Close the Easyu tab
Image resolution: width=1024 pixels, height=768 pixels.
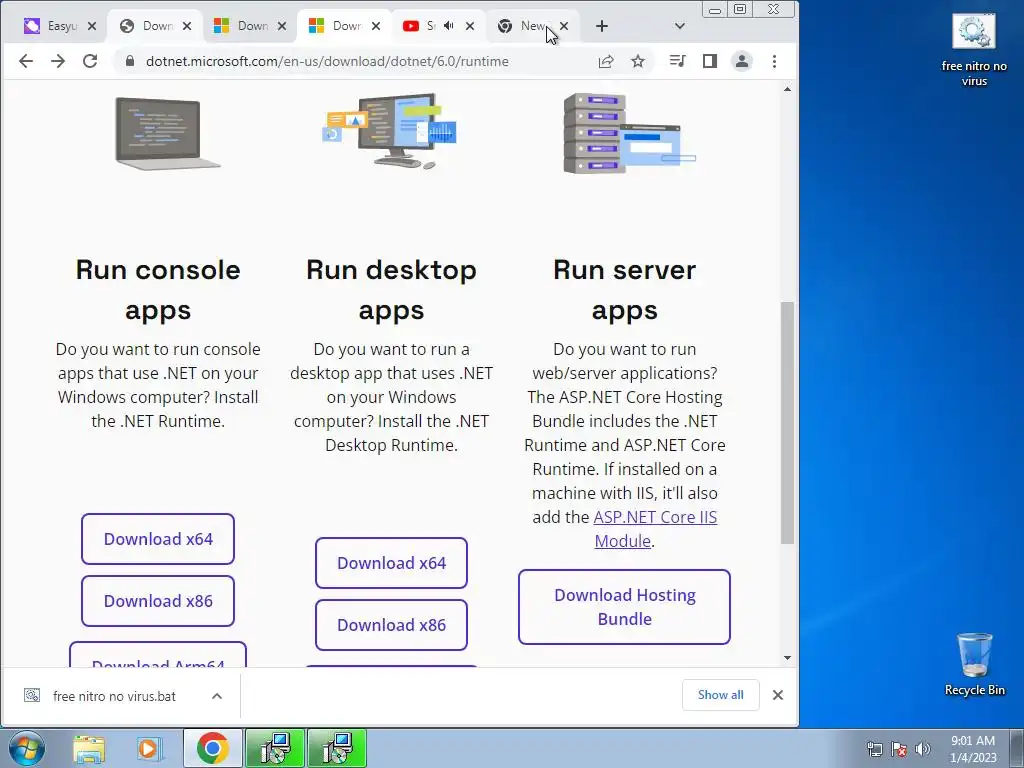click(92, 26)
